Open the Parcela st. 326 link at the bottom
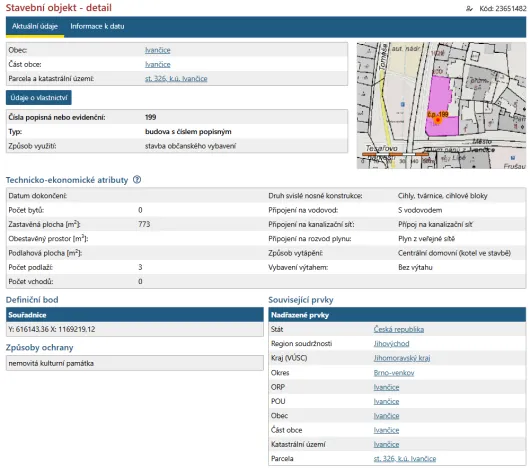 tap(405, 459)
